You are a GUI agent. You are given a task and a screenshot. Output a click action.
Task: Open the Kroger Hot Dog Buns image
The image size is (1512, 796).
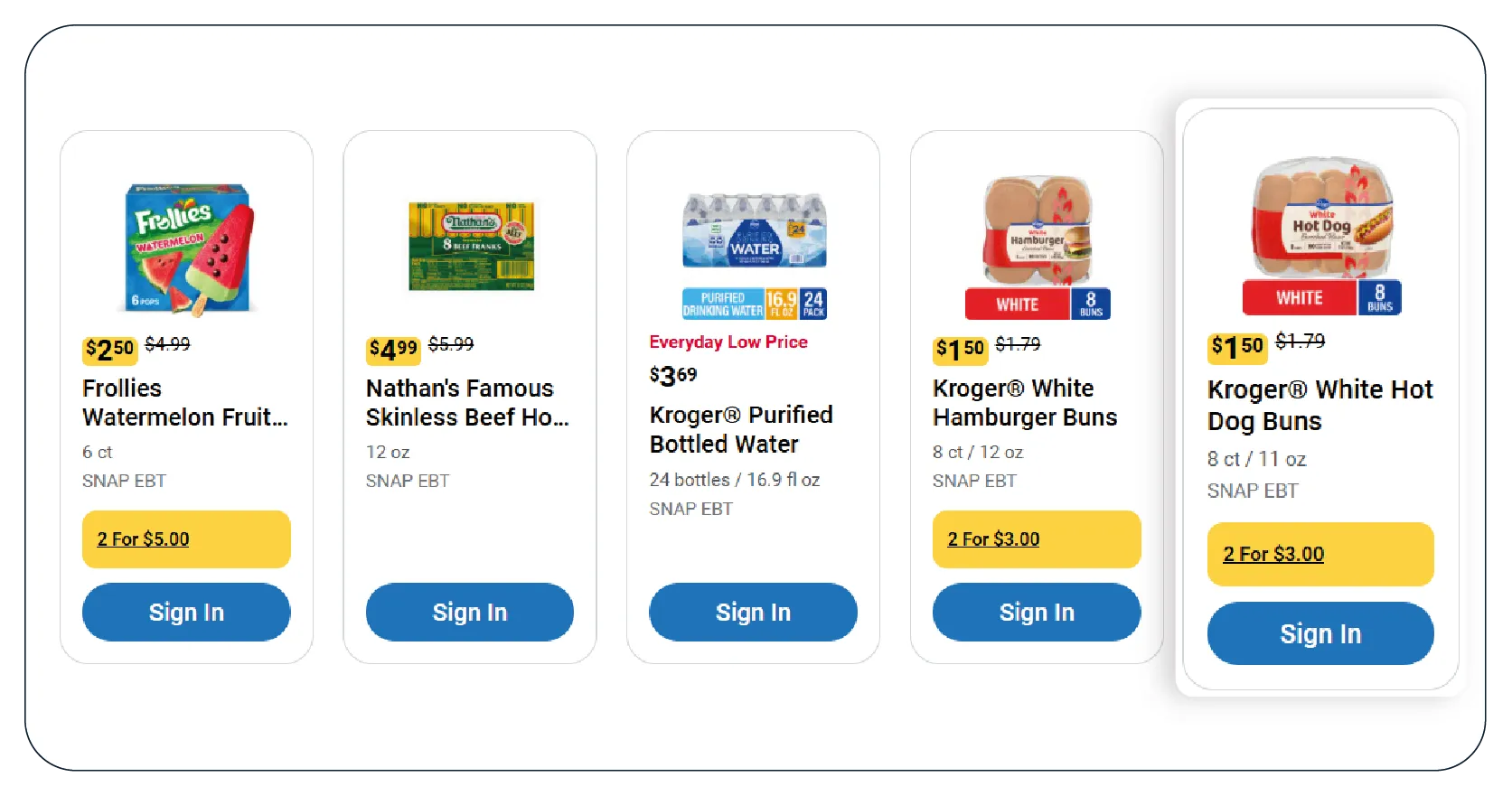click(x=1321, y=236)
